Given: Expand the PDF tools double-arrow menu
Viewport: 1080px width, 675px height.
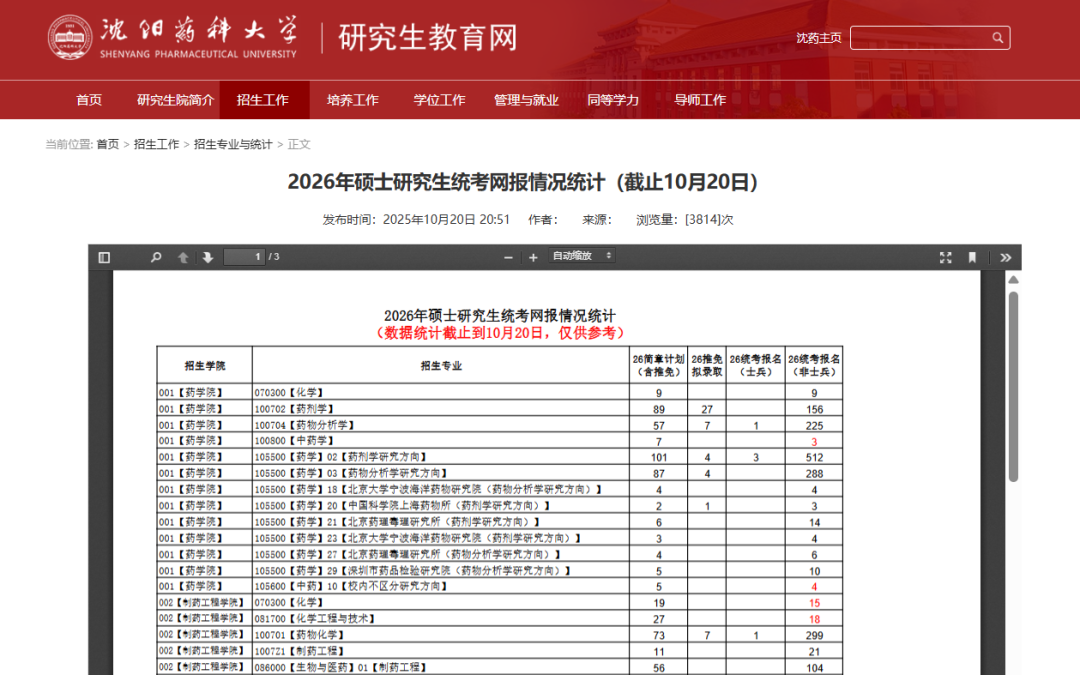Looking at the screenshot, I should coord(1005,257).
